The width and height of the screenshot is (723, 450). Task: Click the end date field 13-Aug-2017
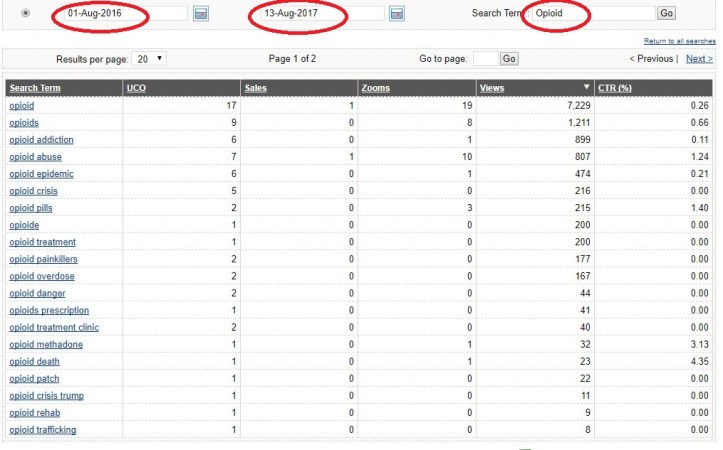(318, 14)
